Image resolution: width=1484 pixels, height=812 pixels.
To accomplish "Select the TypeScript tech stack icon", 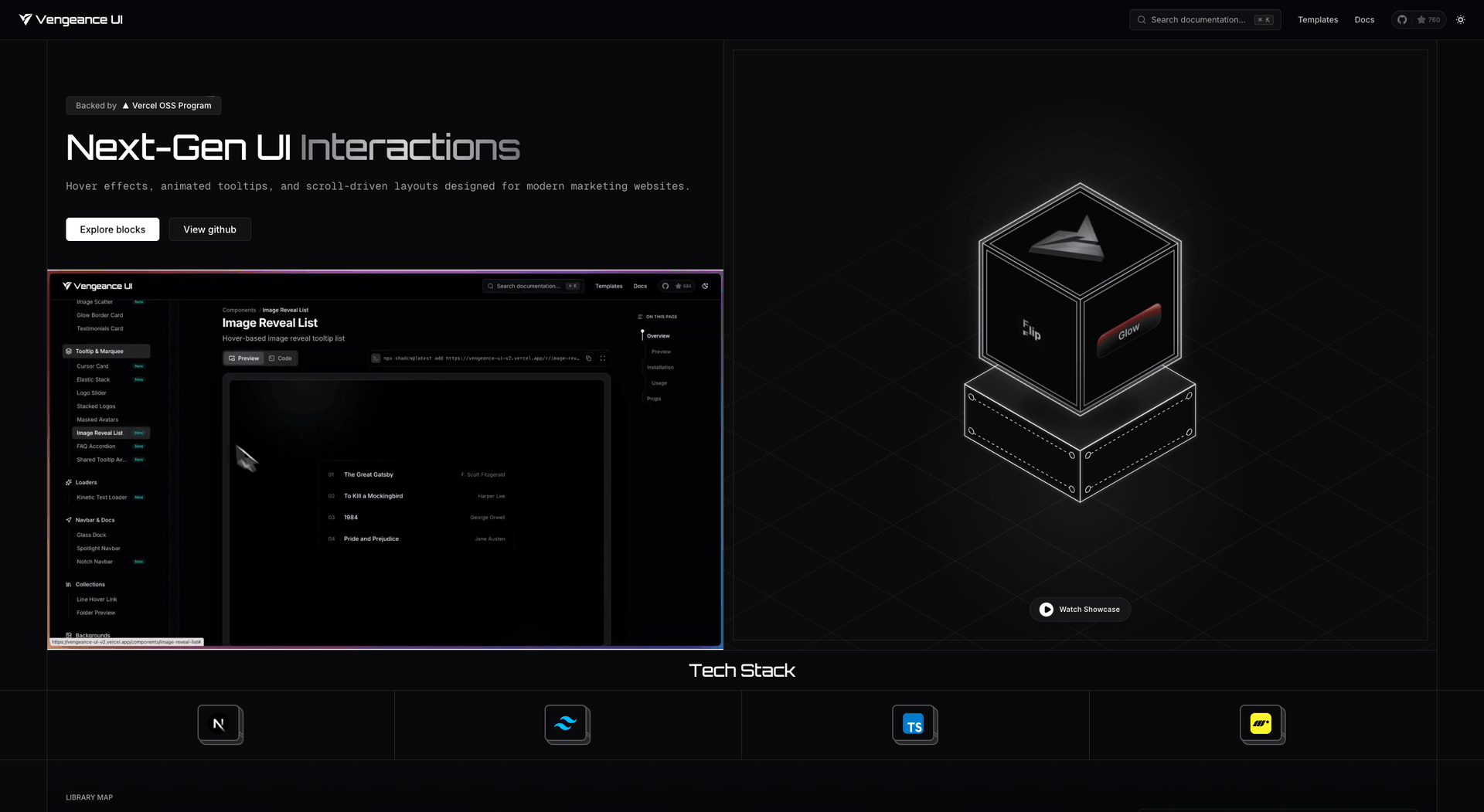I will (914, 725).
